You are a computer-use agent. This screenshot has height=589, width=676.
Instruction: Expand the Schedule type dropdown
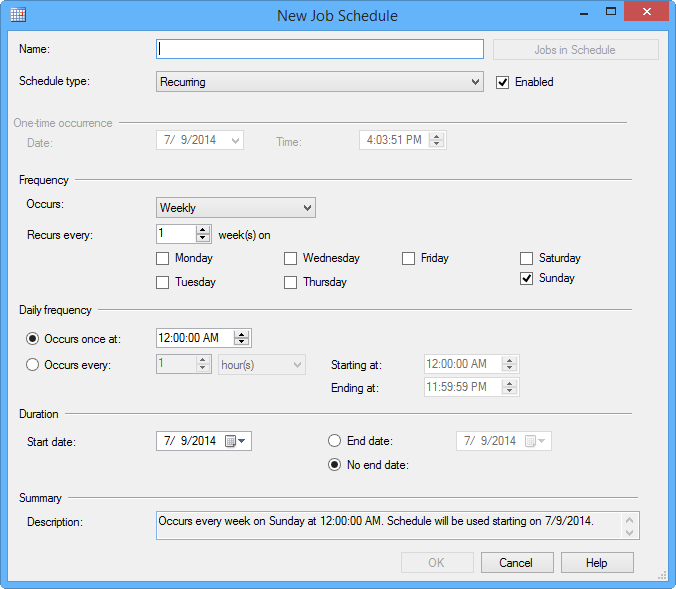click(475, 82)
